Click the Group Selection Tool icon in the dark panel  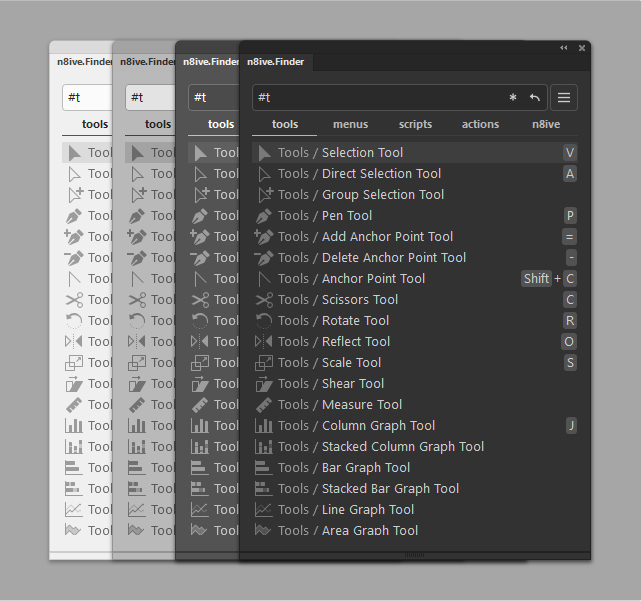(265, 195)
